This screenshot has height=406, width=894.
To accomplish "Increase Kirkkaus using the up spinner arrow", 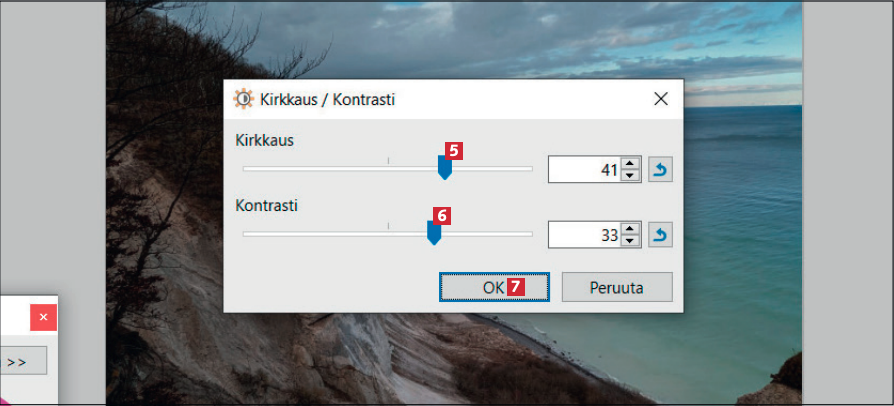I will point(629,164).
